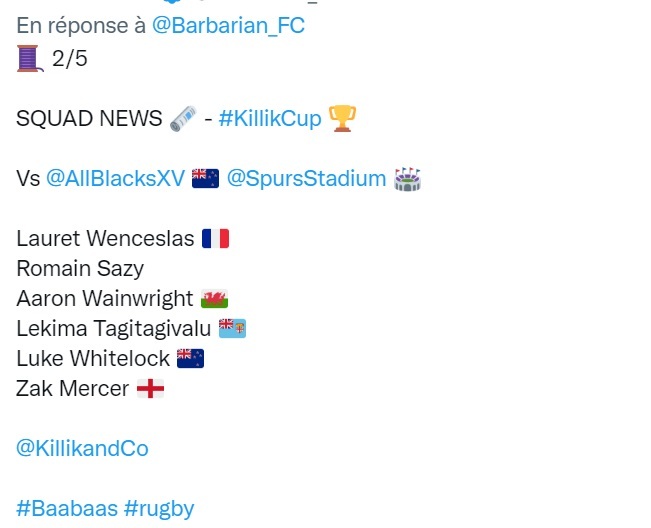This screenshot has height=528, width=651.
Task: Click the Welsh flag beside Aaron Wainwright
Action: tap(214, 299)
